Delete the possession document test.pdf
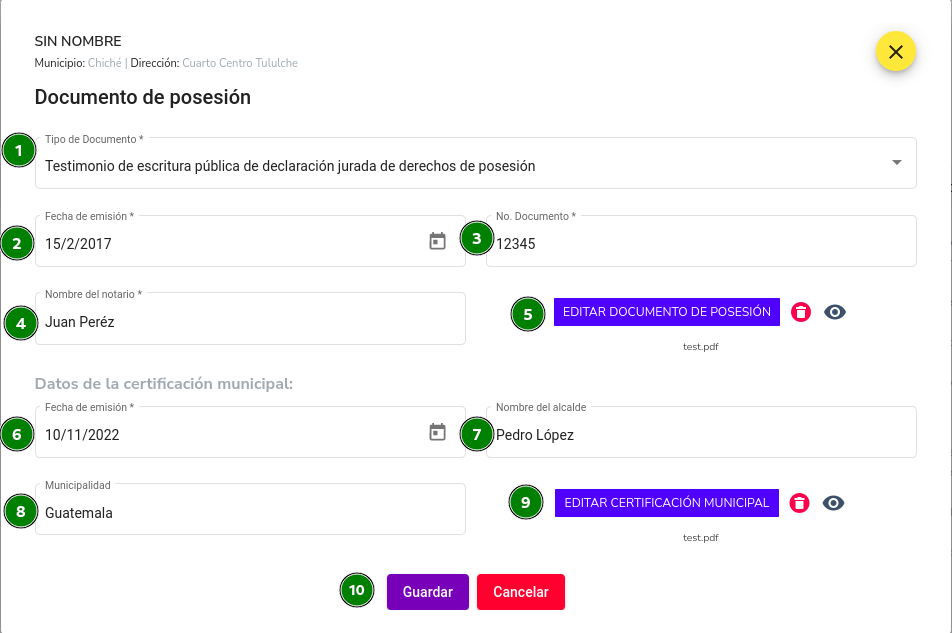Viewport: 952px width, 633px height. (801, 312)
